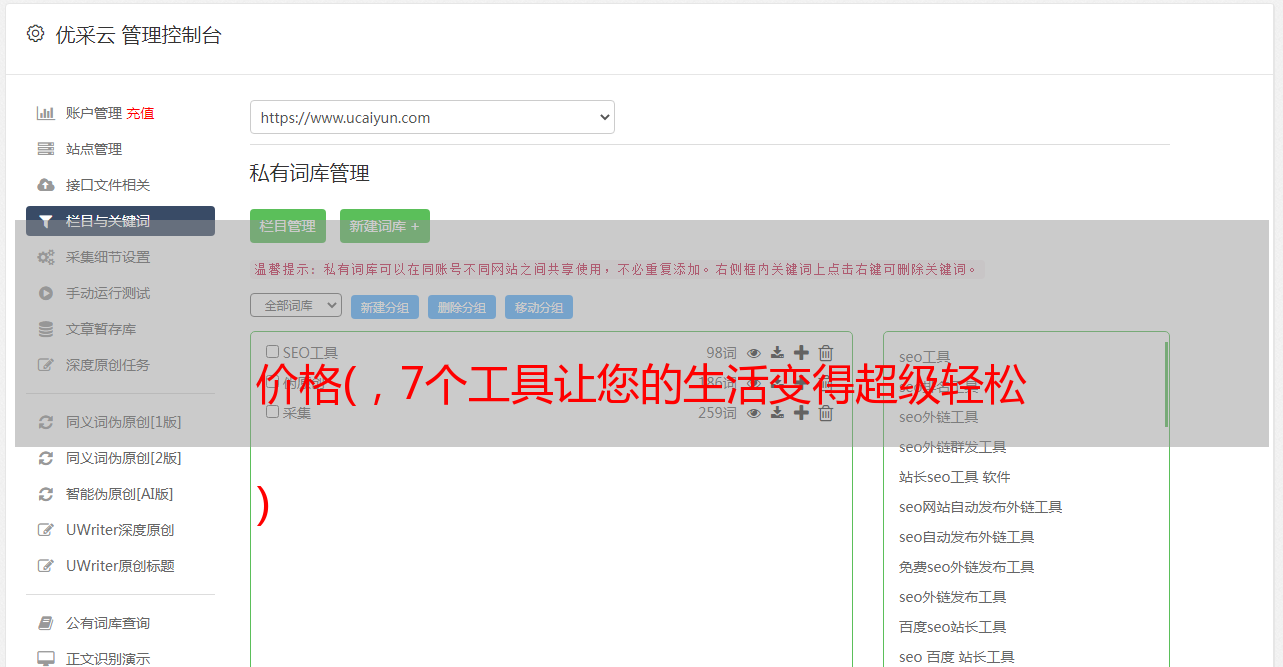This screenshot has height=667, width=1283.
Task: Open 同义词伪原创[2版] in the sidebar
Action: point(124,458)
